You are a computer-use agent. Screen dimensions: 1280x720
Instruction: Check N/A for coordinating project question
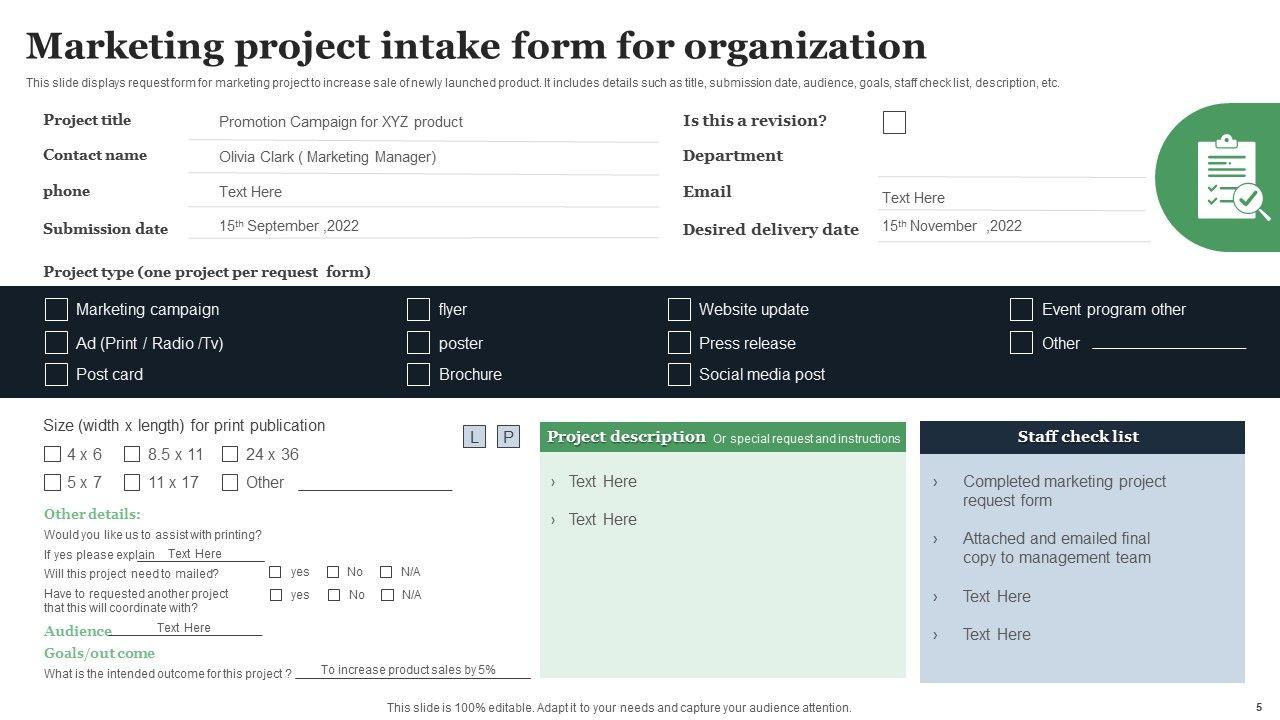pos(387,595)
